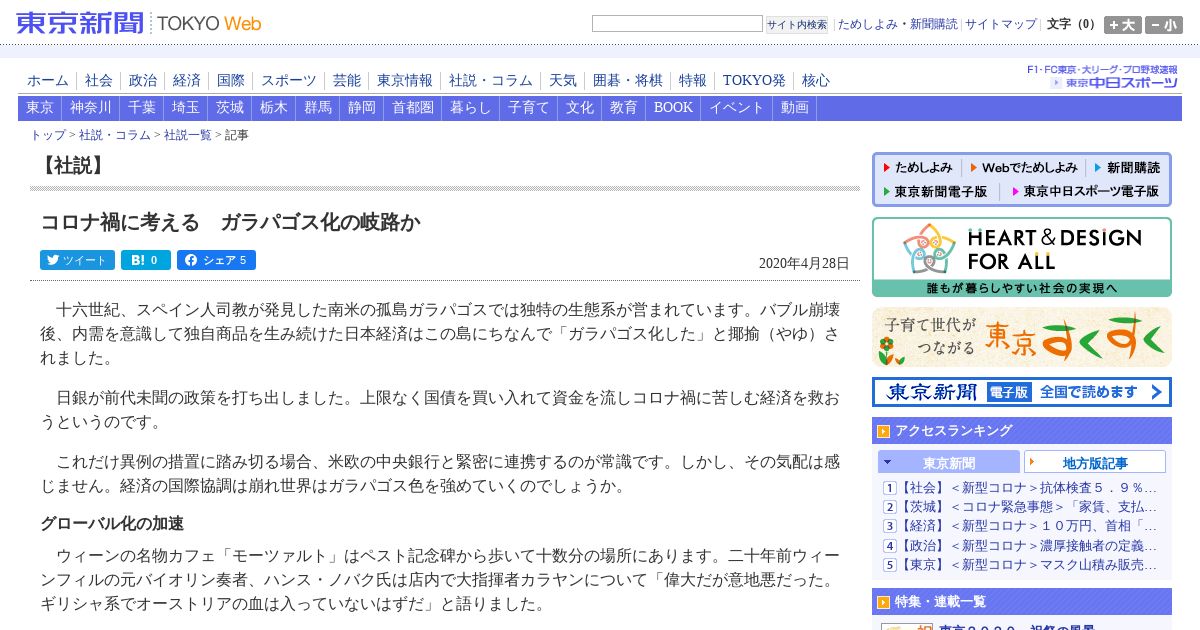The image size is (1200, 630).
Task: Go to 社説一覧 breadcrumb link
Action: tap(188, 135)
